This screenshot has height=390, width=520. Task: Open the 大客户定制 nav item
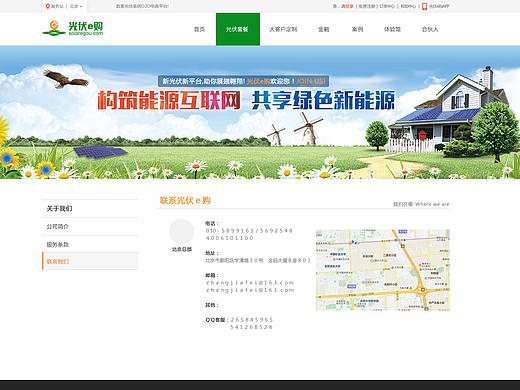(x=283, y=29)
